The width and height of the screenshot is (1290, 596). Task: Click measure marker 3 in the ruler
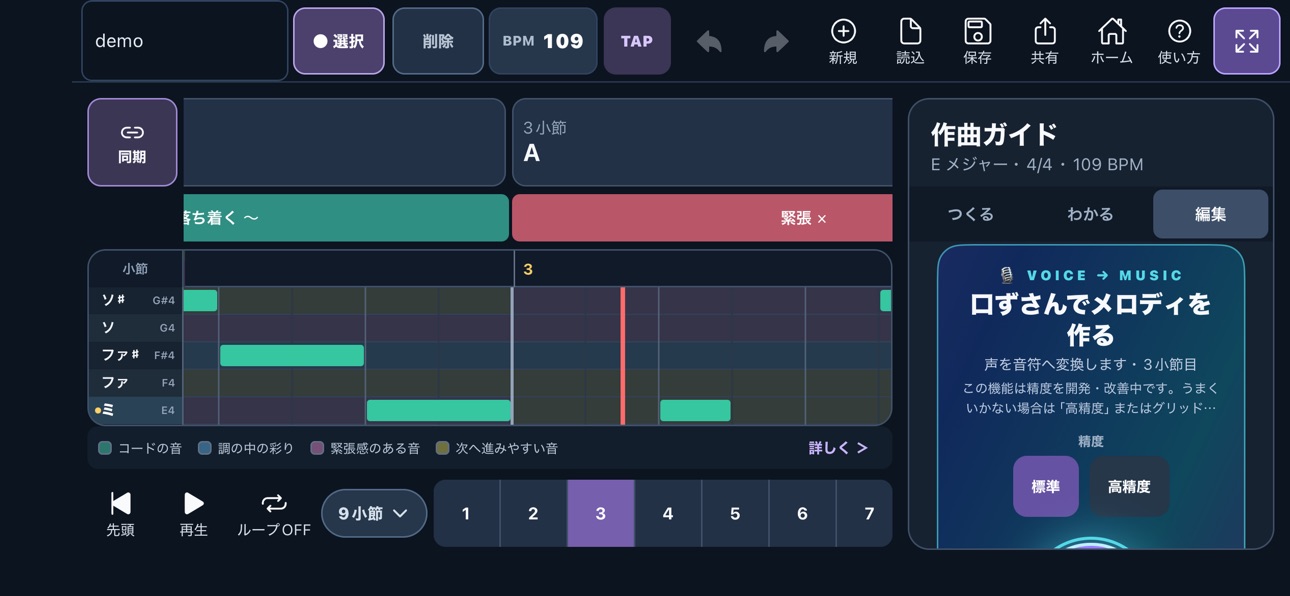[528, 269]
